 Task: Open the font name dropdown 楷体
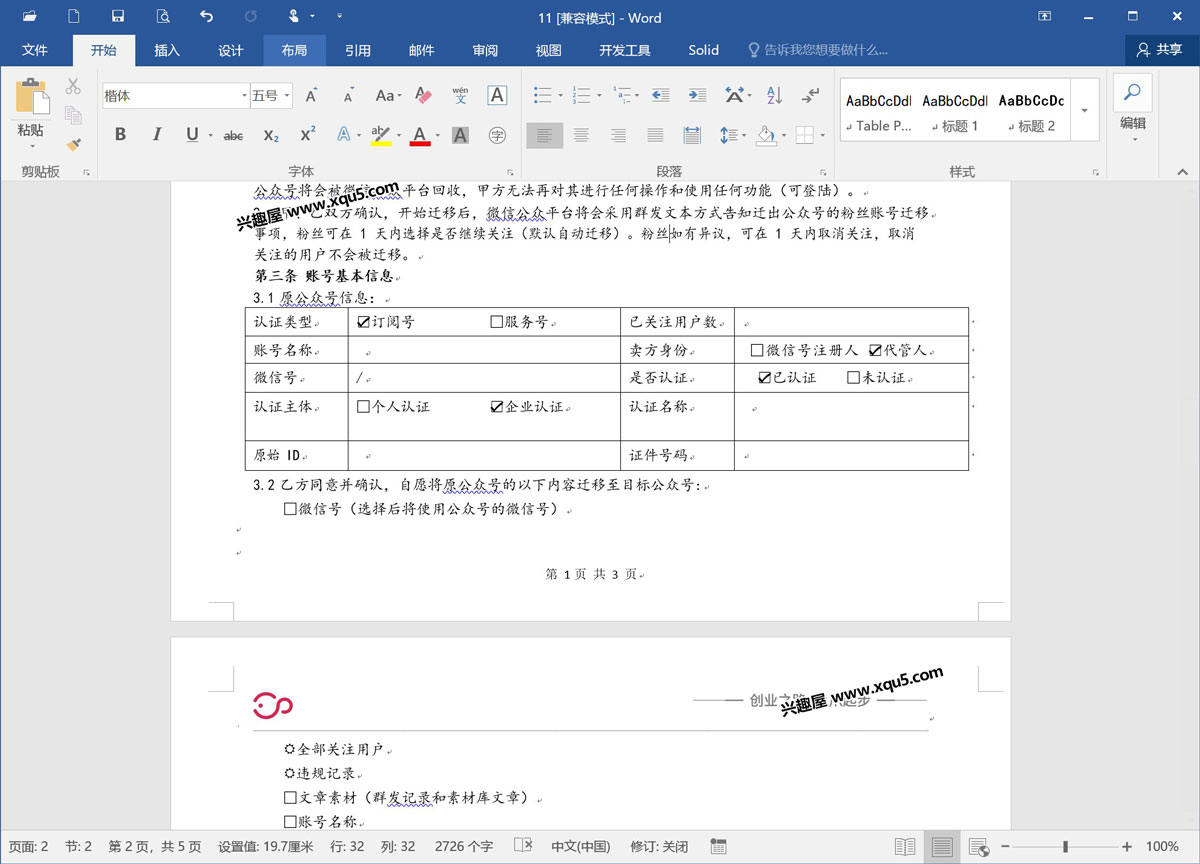pyautogui.click(x=244, y=96)
